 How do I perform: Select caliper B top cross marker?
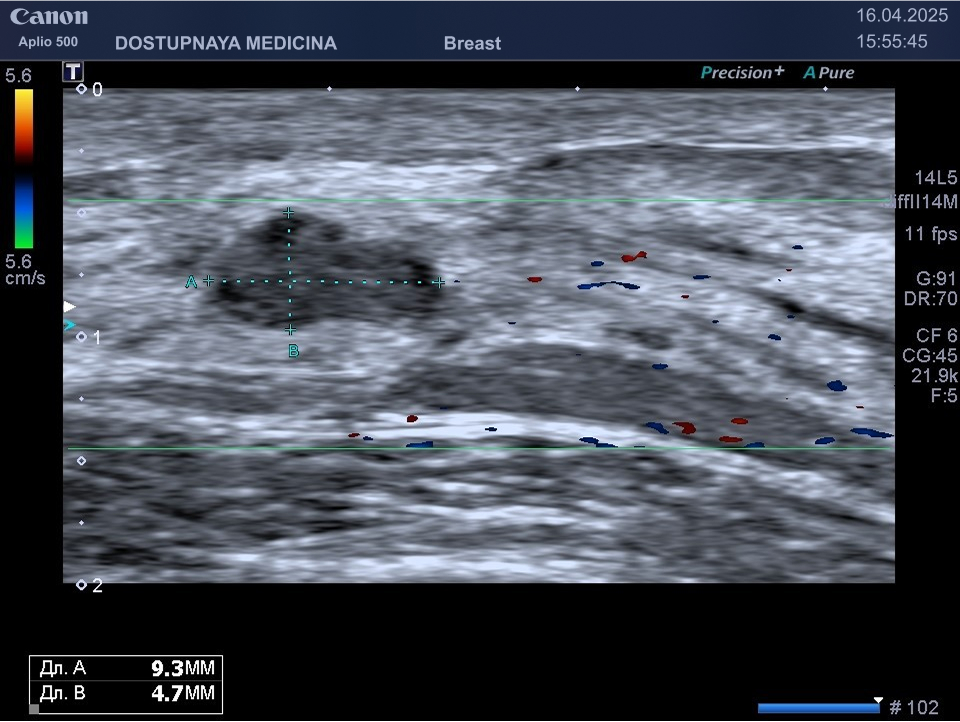[x=289, y=213]
